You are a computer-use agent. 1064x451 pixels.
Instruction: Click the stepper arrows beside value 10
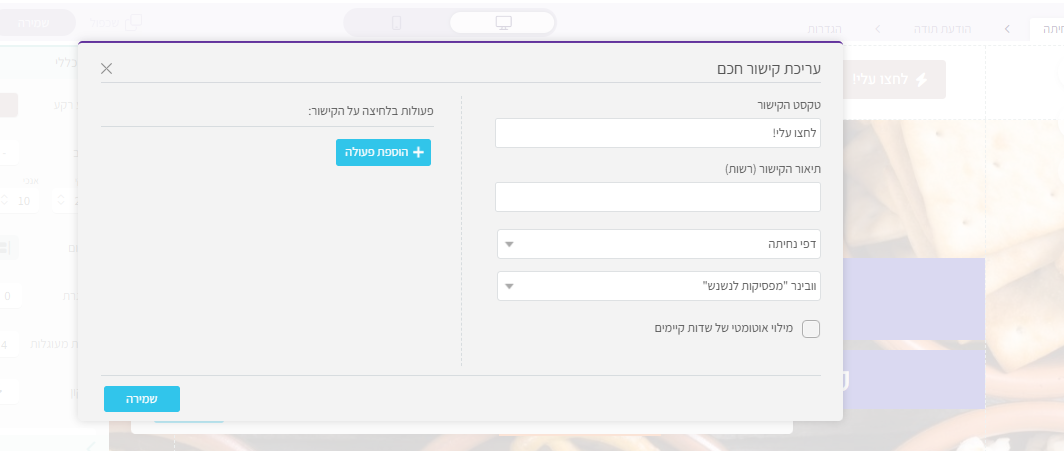(2, 201)
